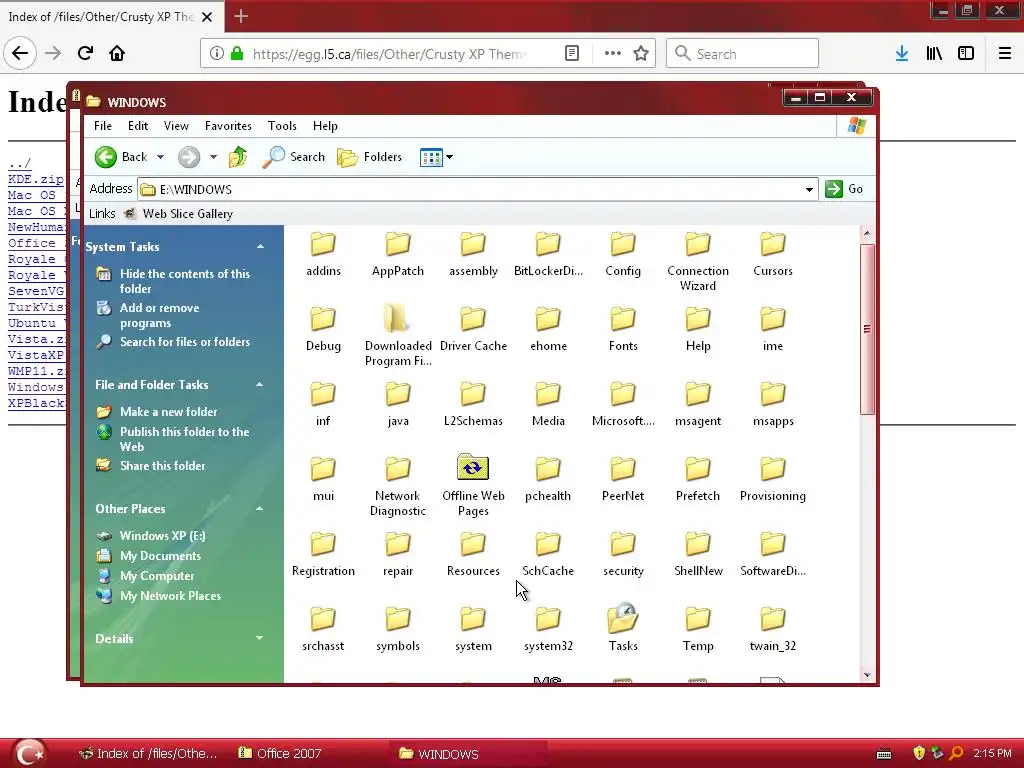This screenshot has height=768, width=1024.
Task: Collapse the Other Places section
Action: pyautogui.click(x=259, y=509)
